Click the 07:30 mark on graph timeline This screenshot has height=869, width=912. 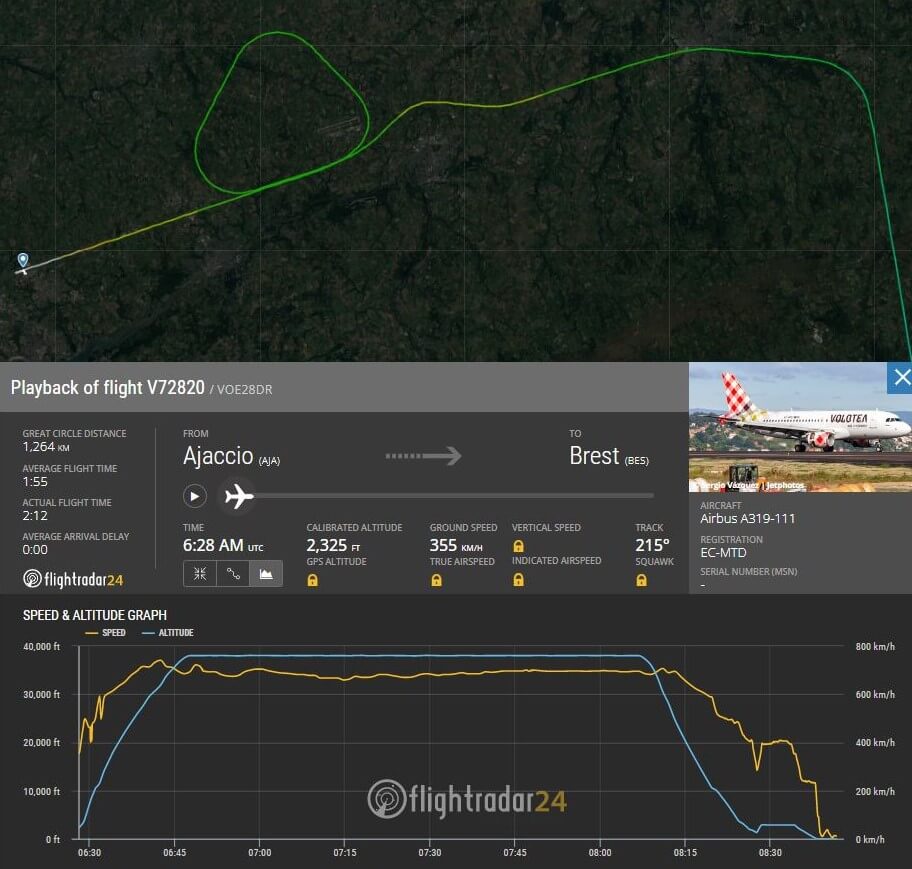(x=429, y=852)
